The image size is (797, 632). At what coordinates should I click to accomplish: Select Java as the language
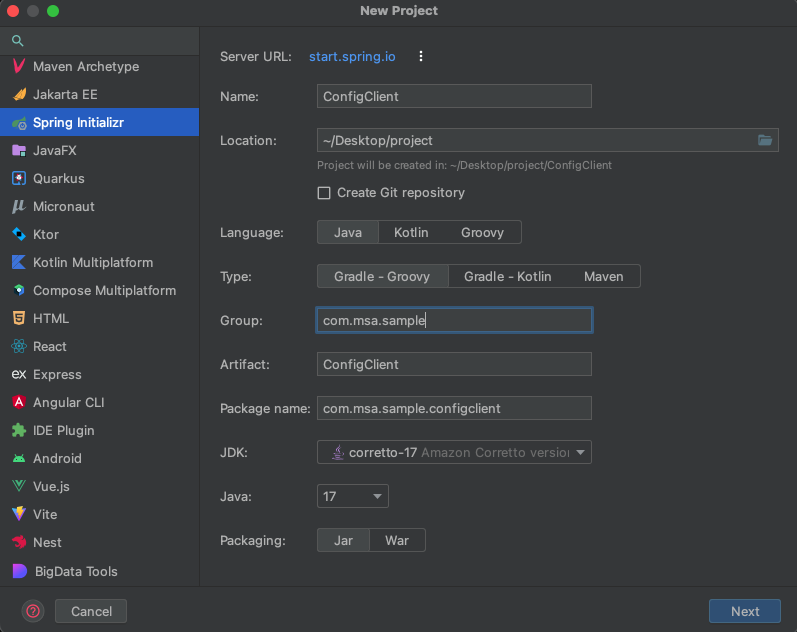click(x=348, y=232)
